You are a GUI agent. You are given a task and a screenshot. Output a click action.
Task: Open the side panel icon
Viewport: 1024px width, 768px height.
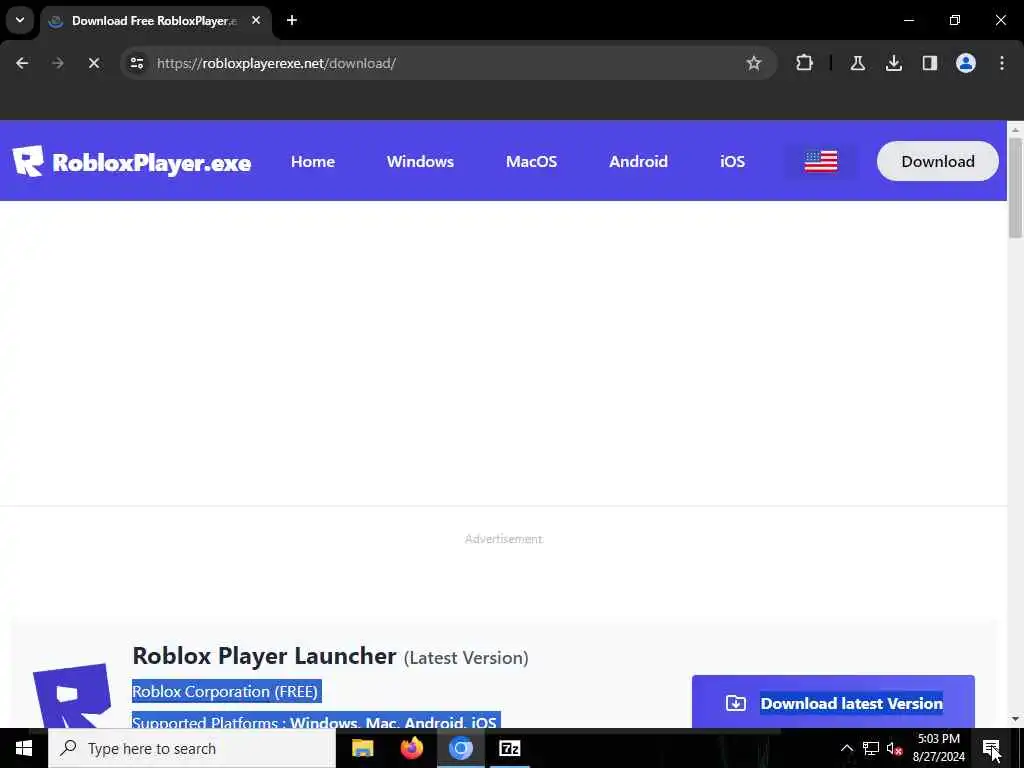coord(929,63)
